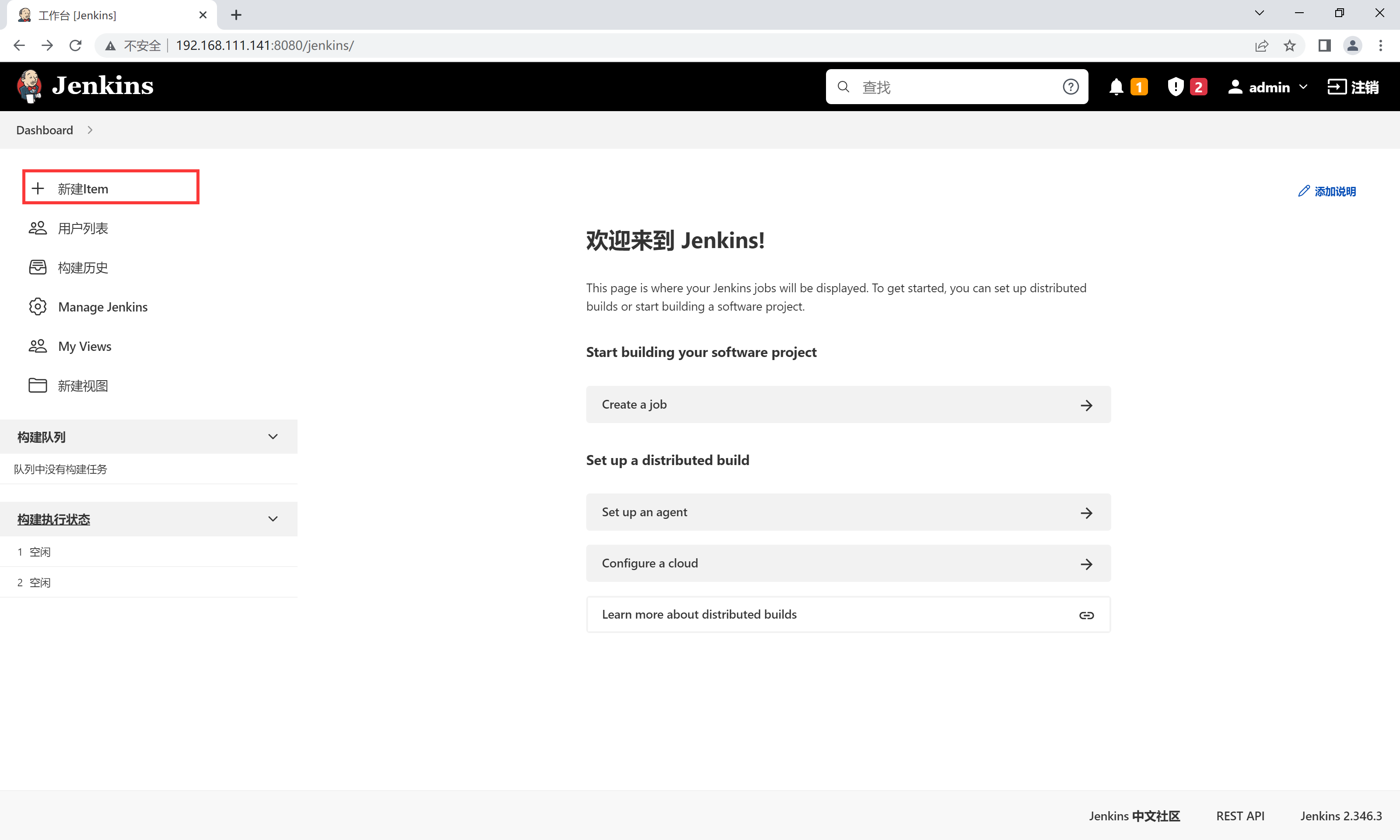Open Learn more about distributed builds
1400x840 pixels.
click(848, 614)
